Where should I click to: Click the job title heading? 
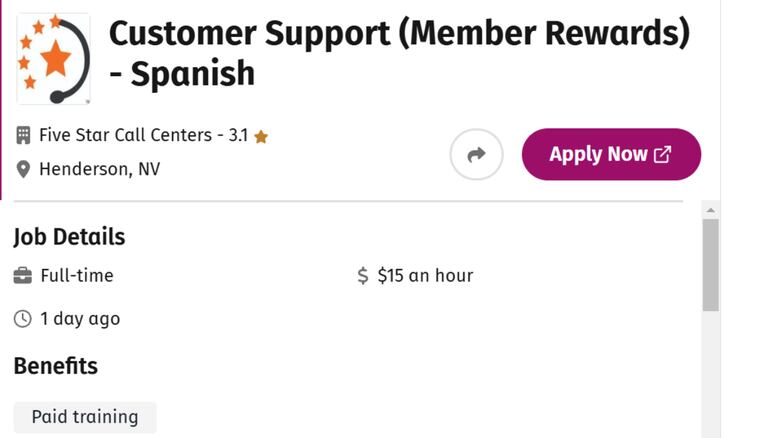click(x=399, y=53)
